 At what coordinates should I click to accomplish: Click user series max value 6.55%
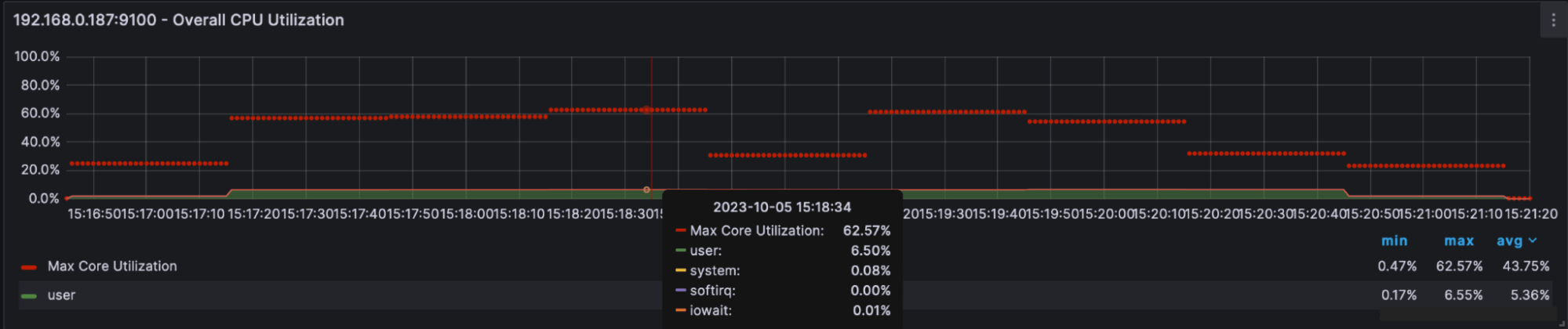pos(1464,295)
